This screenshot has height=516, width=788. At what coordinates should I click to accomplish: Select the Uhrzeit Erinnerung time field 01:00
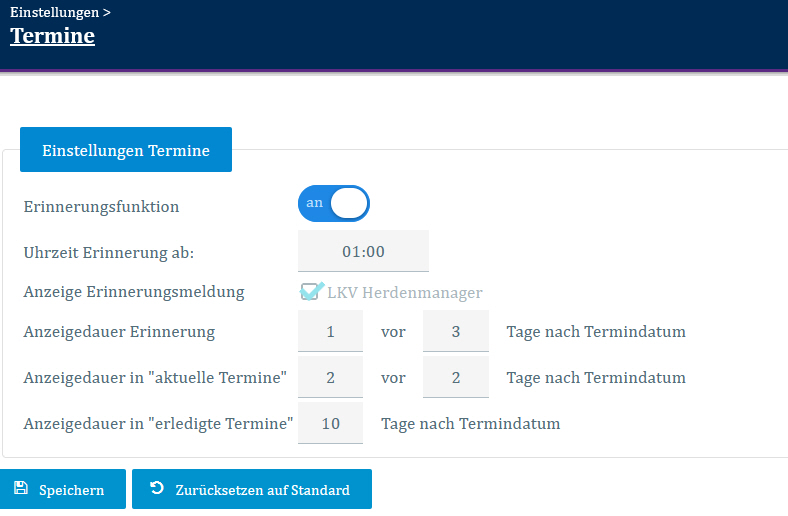[363, 251]
